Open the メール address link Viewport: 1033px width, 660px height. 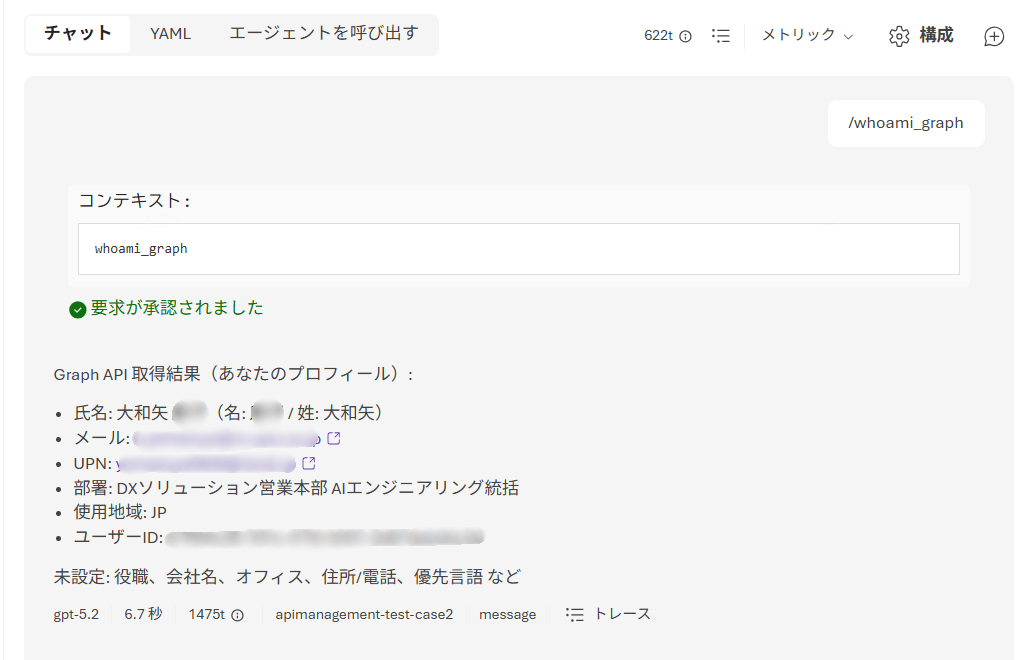coord(227,439)
